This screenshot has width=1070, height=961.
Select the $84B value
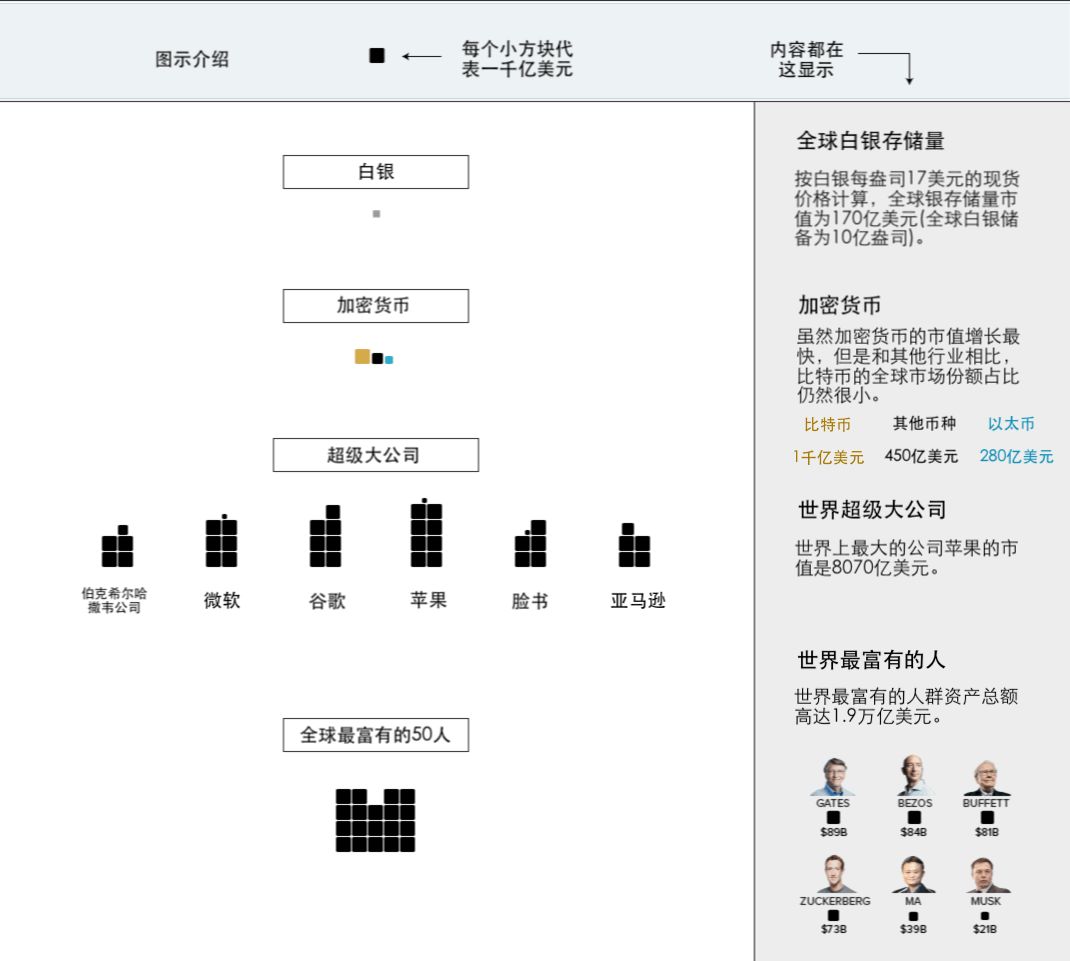coord(914,833)
